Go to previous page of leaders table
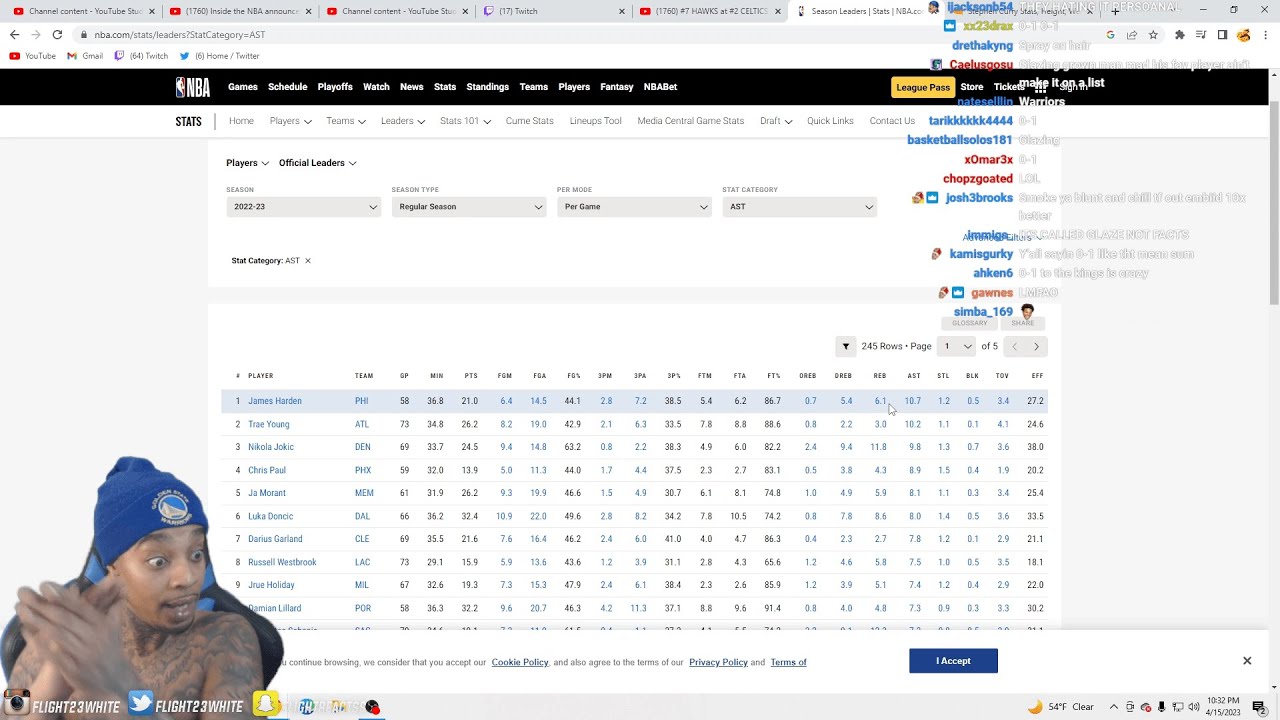This screenshot has width=1280, height=720. tap(1014, 346)
